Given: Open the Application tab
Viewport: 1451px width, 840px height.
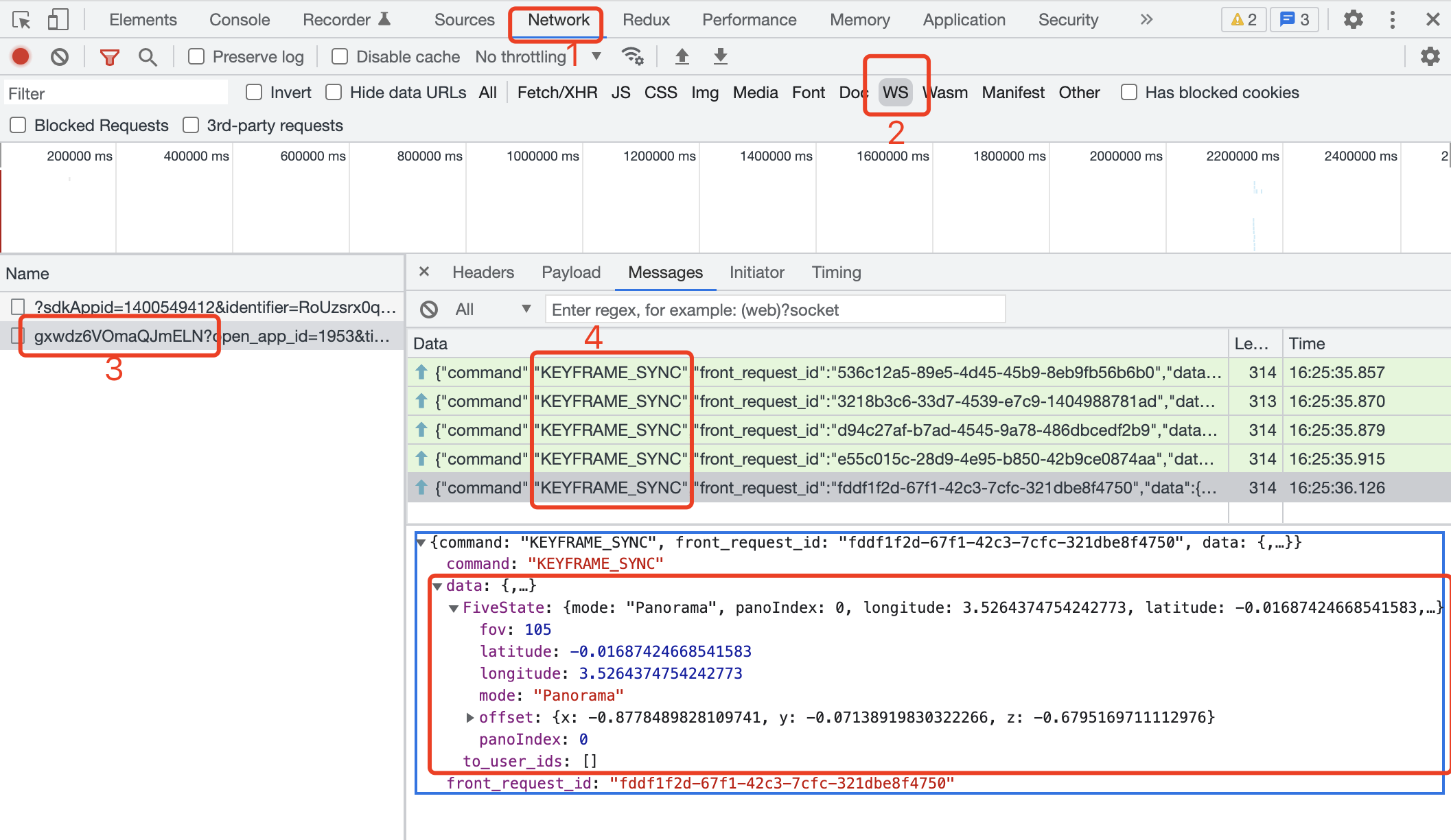Looking at the screenshot, I should [964, 20].
